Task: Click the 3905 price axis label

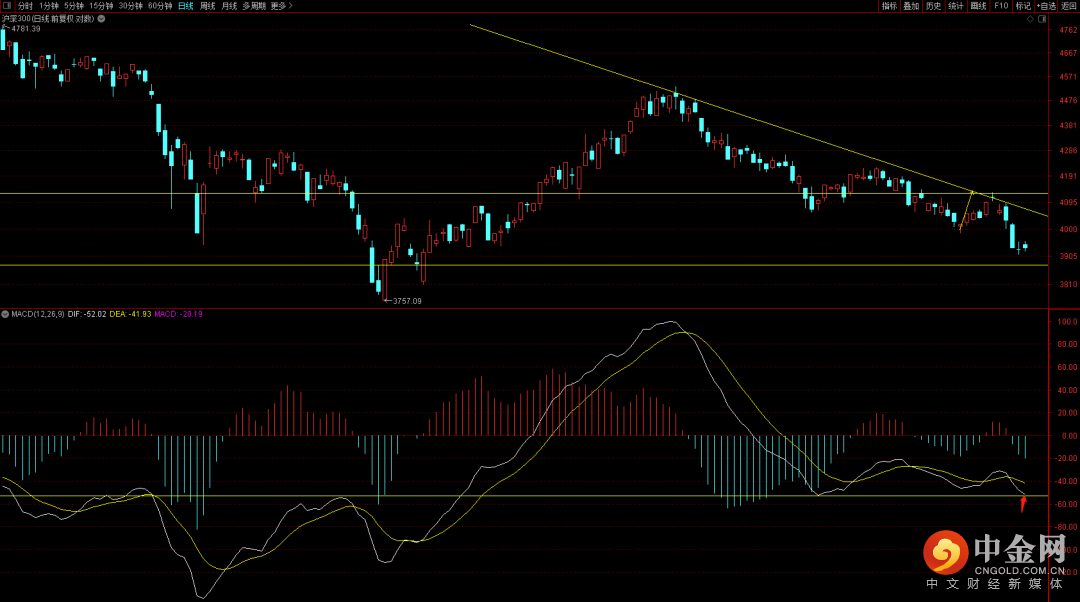Action: click(x=1068, y=256)
